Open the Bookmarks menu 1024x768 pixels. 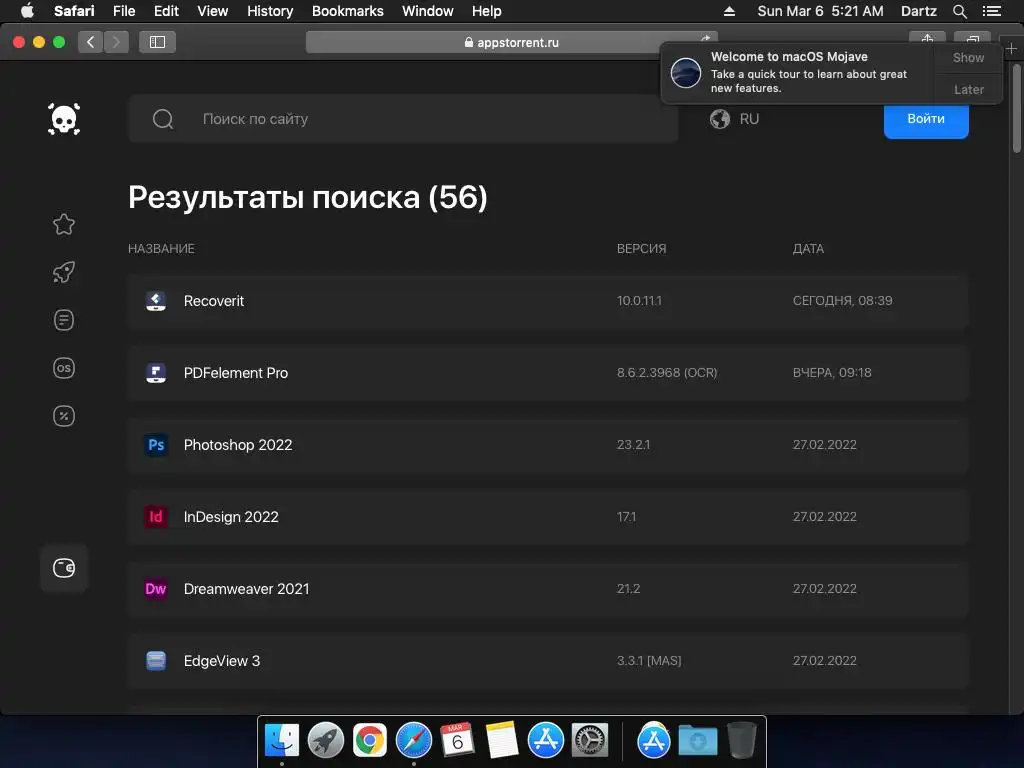click(347, 11)
